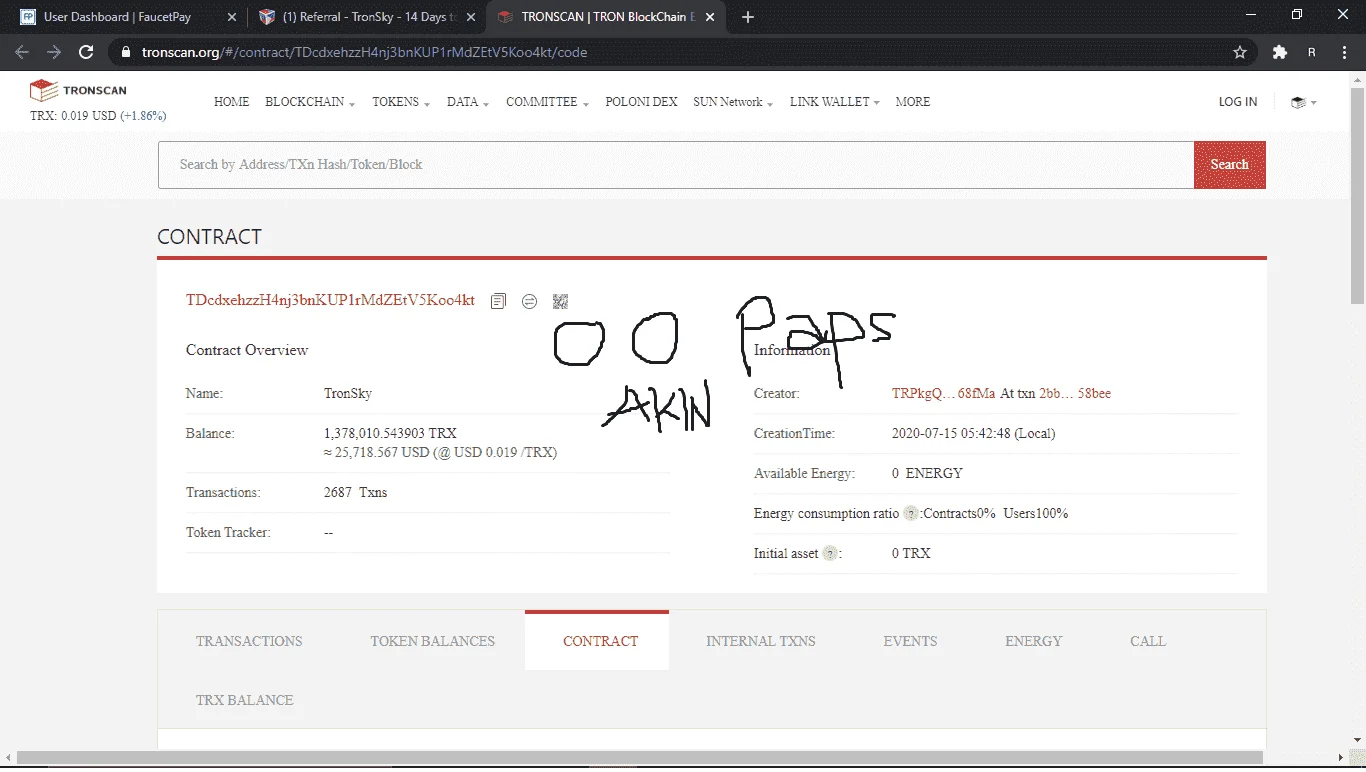Image resolution: width=1366 pixels, height=772 pixels.
Task: Open the Chrome three-dot menu
Action: pos(1345,52)
